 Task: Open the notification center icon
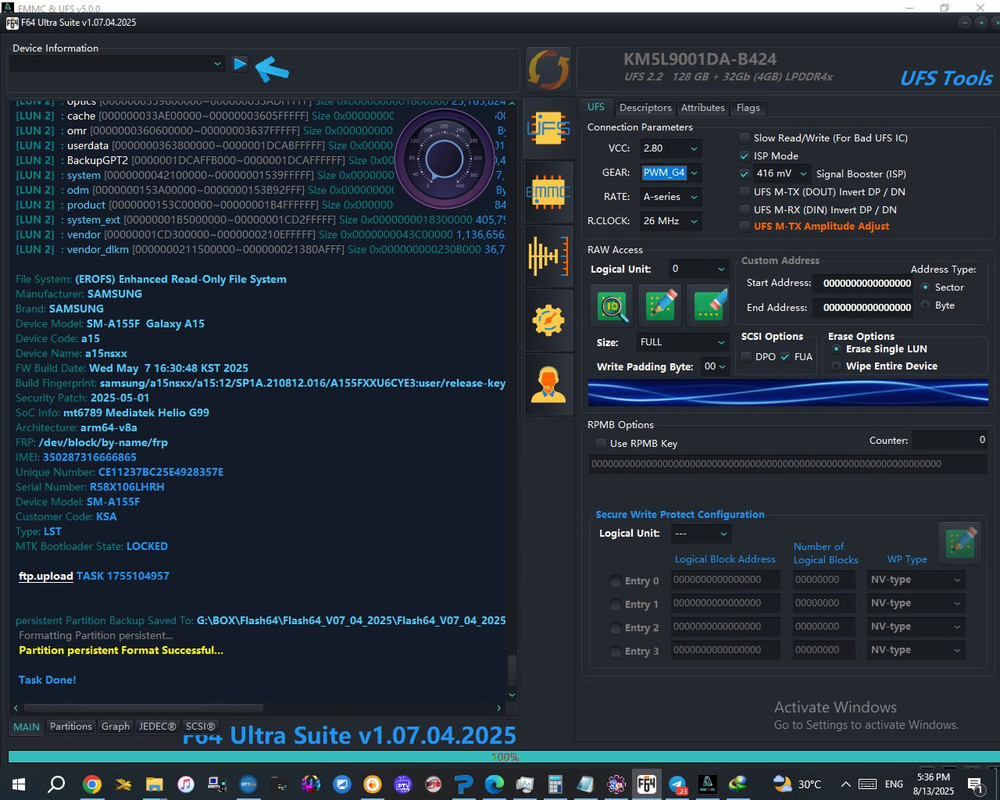pos(974,784)
